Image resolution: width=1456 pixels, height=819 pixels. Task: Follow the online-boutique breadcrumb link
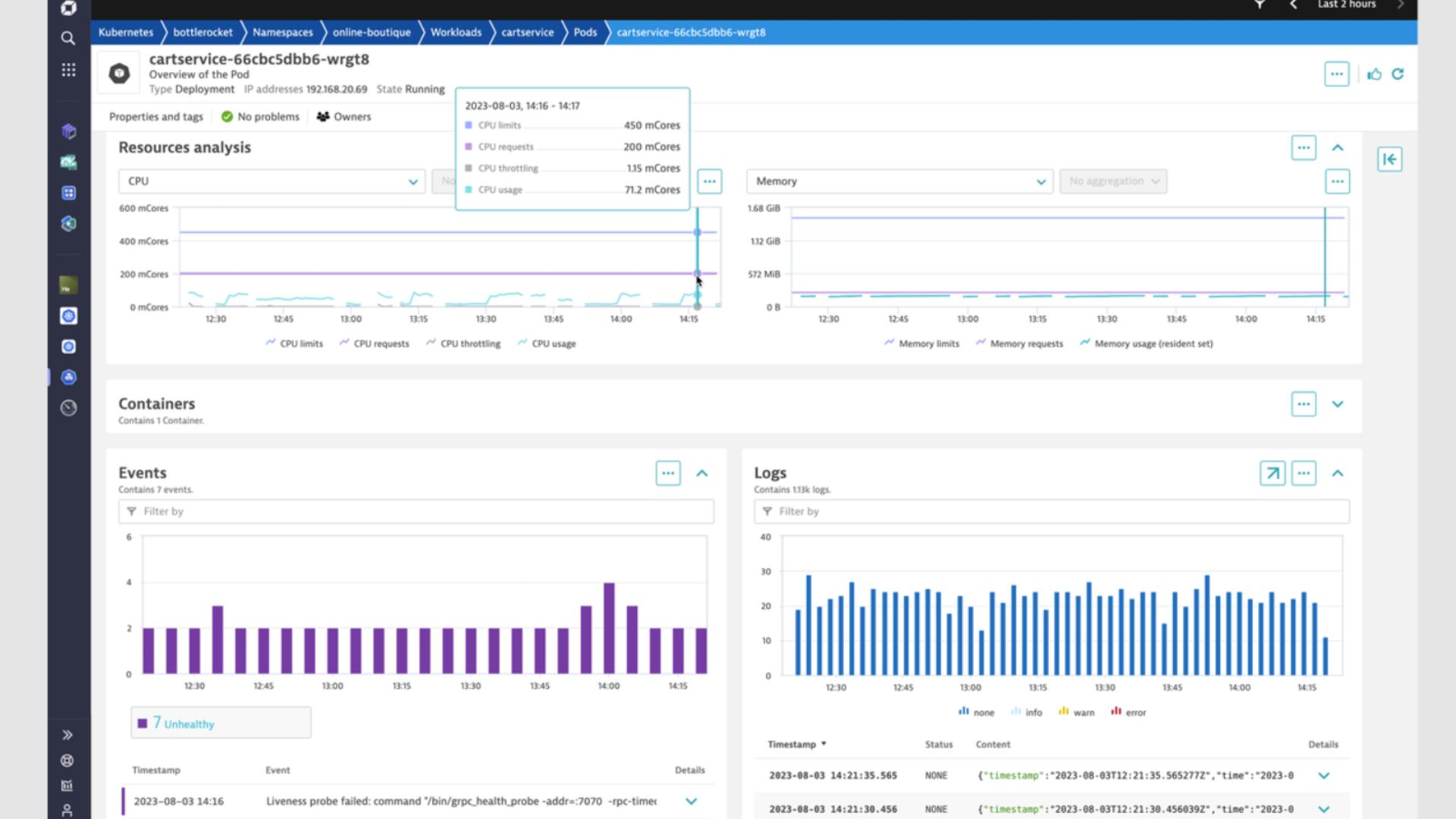tap(372, 33)
